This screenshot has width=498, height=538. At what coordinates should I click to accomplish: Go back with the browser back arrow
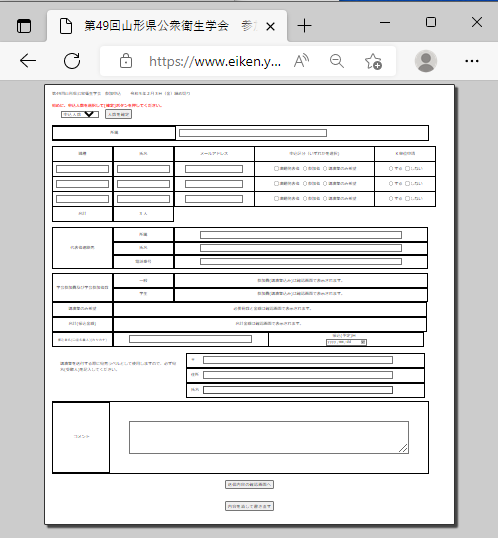point(28,61)
